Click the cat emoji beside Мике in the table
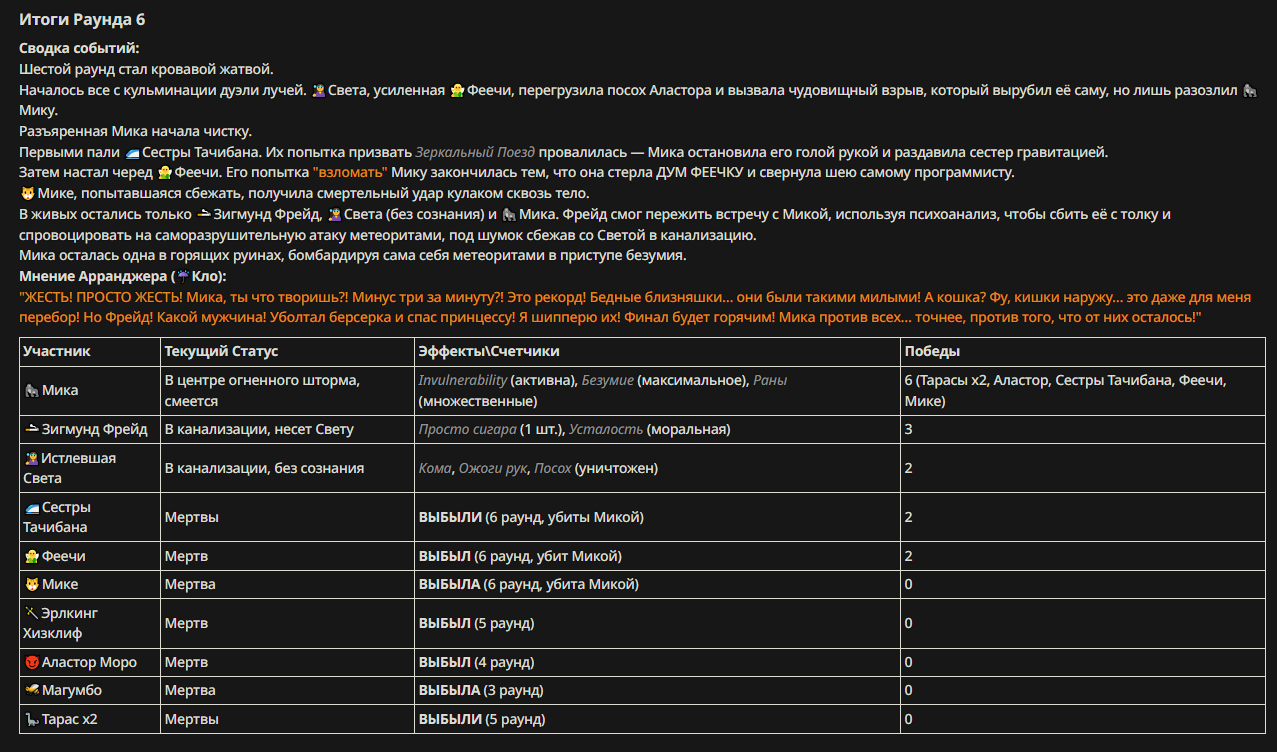This screenshot has height=752, width=1277. point(31,584)
